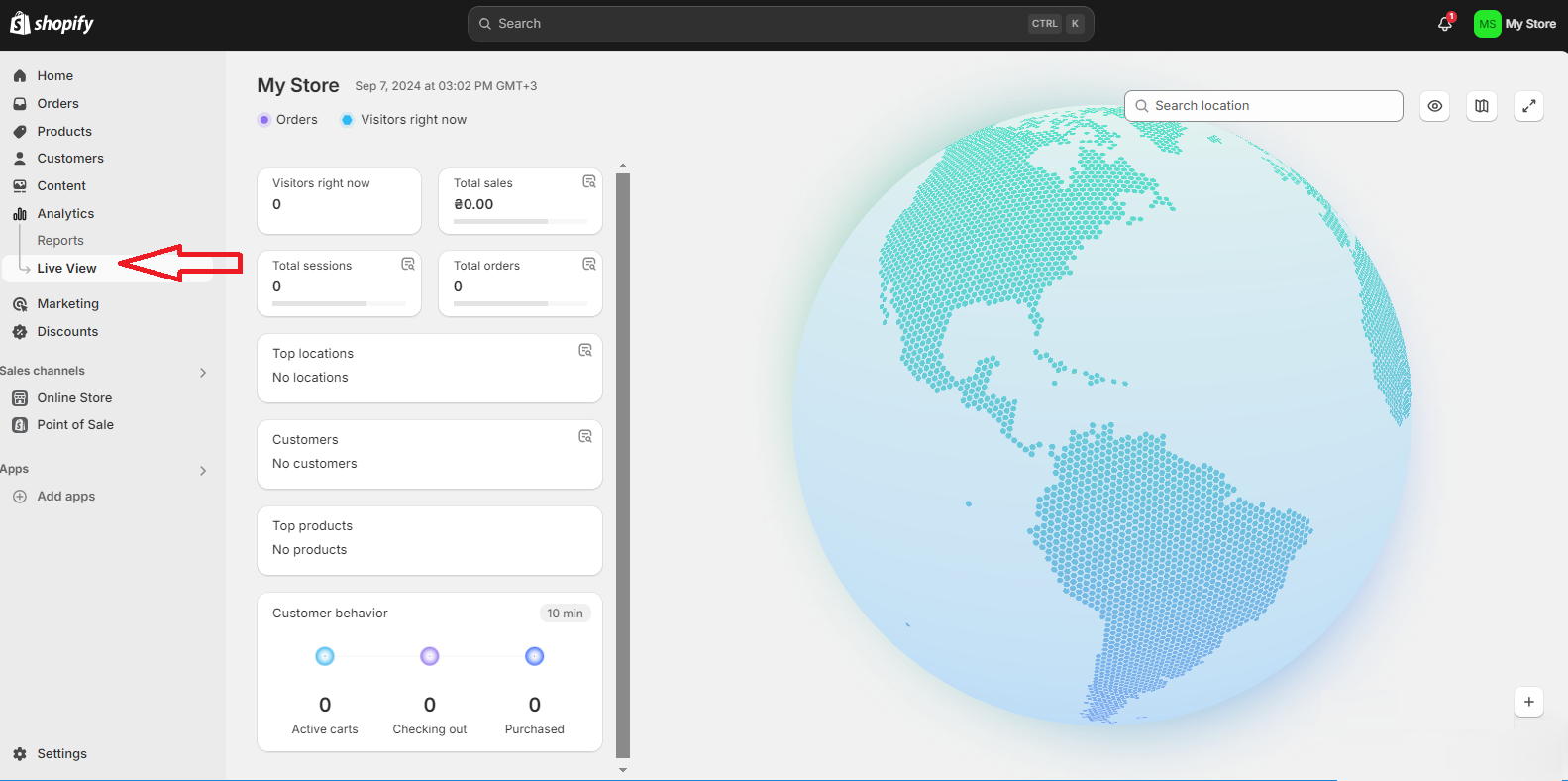Click the magnifier icon in search location
Screen dimensions: 1568x781
tap(1142, 106)
